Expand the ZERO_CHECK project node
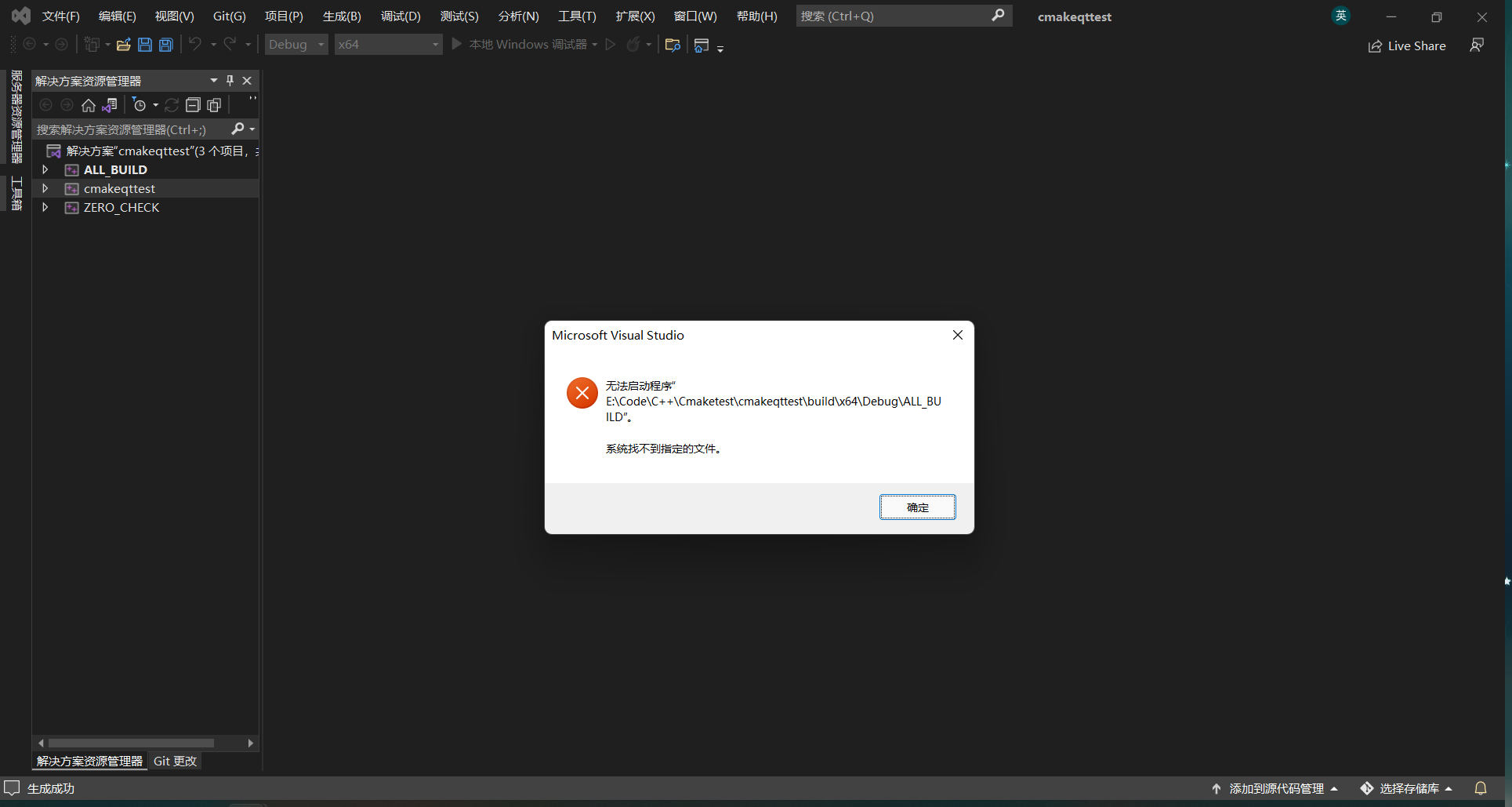This screenshot has width=1512, height=807. pos(45,207)
